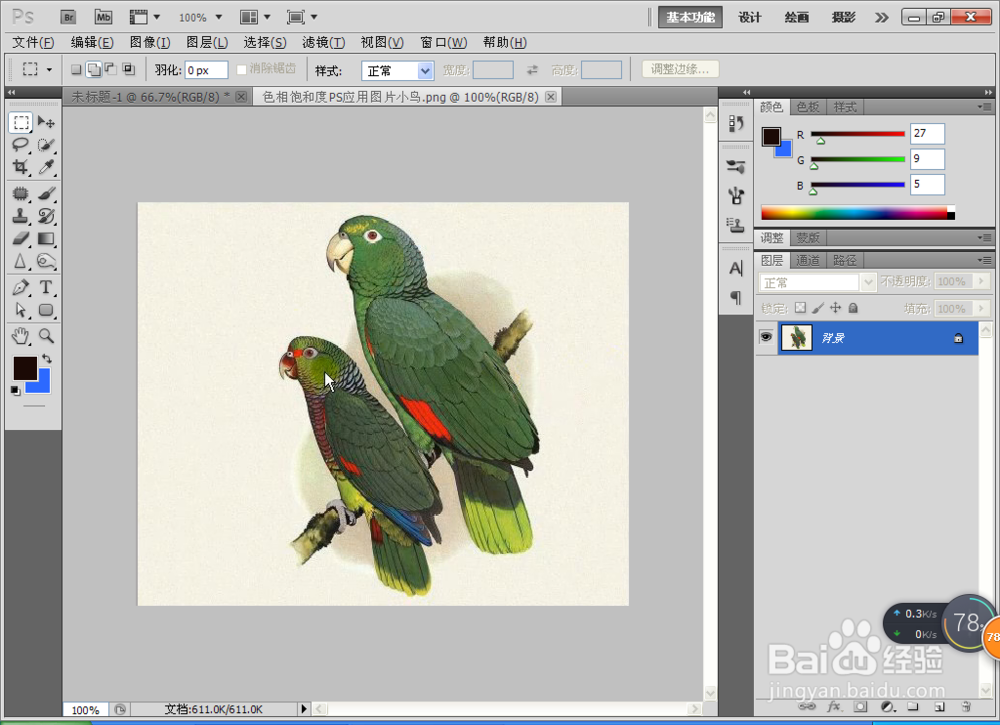
Task: Click the R red color slider
Action: tap(857, 134)
